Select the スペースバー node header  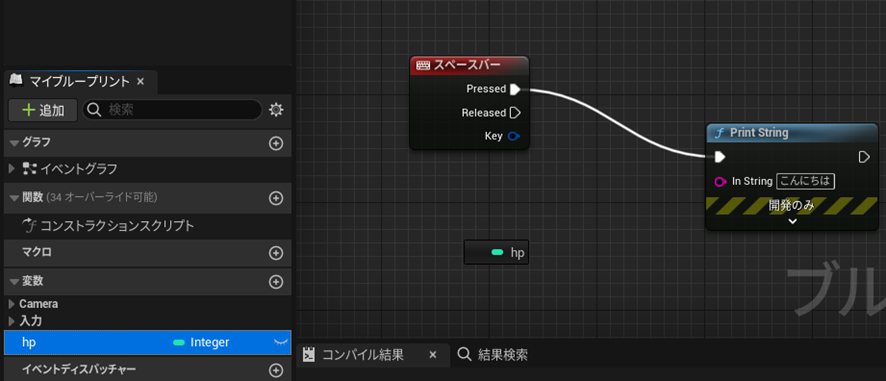(x=470, y=65)
